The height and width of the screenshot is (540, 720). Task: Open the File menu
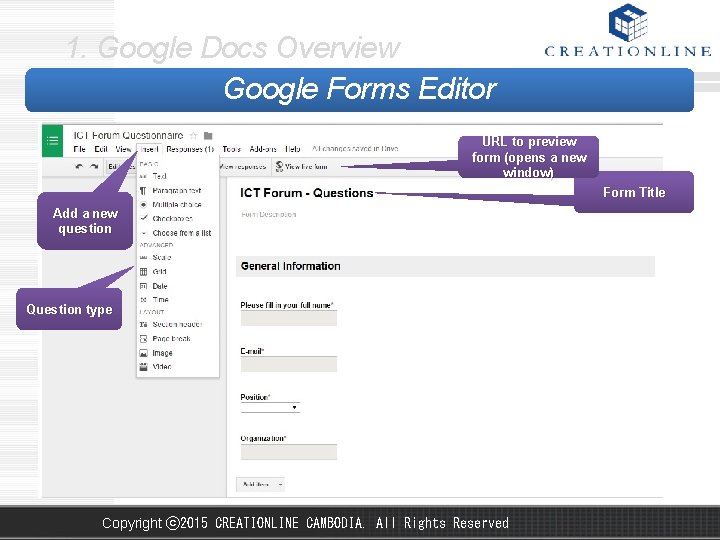79,149
